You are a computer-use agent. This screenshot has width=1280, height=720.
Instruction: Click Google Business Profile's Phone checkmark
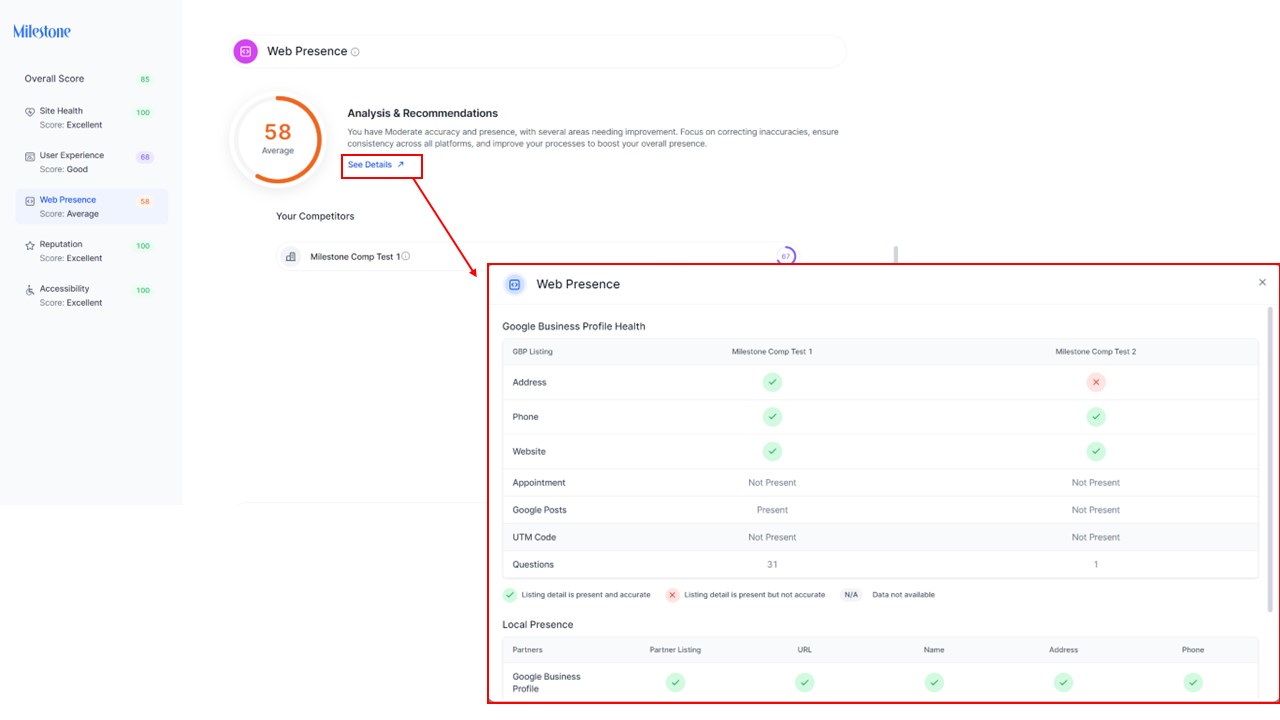1193,683
